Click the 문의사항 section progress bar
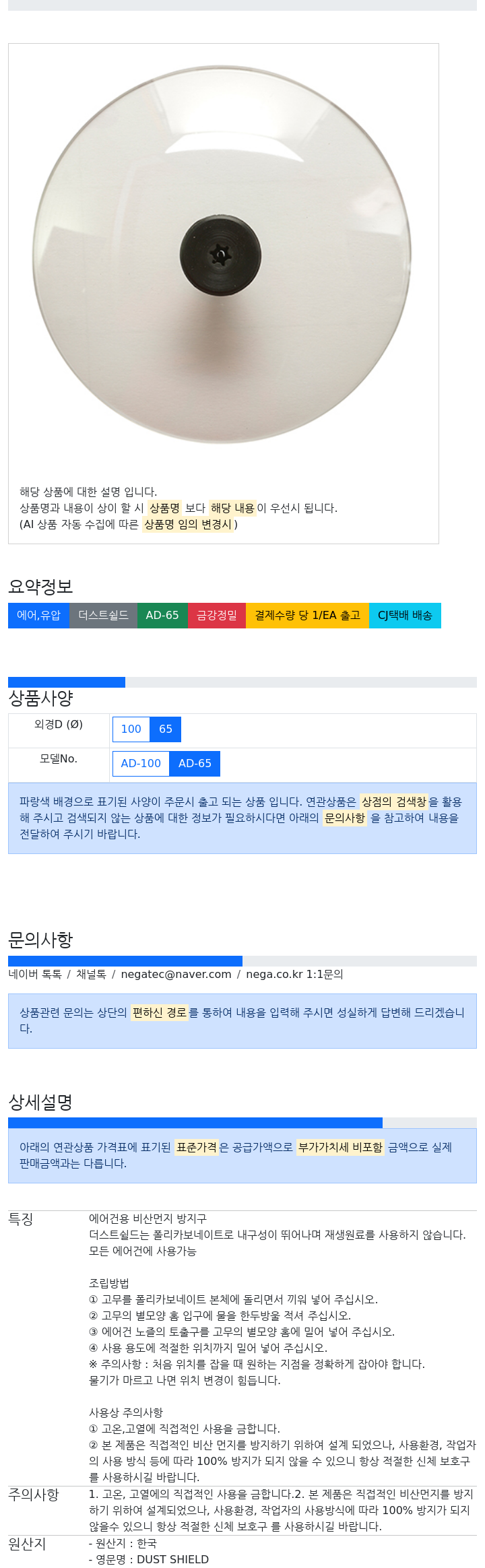Viewport: 485px width, 1568px height. point(125,961)
